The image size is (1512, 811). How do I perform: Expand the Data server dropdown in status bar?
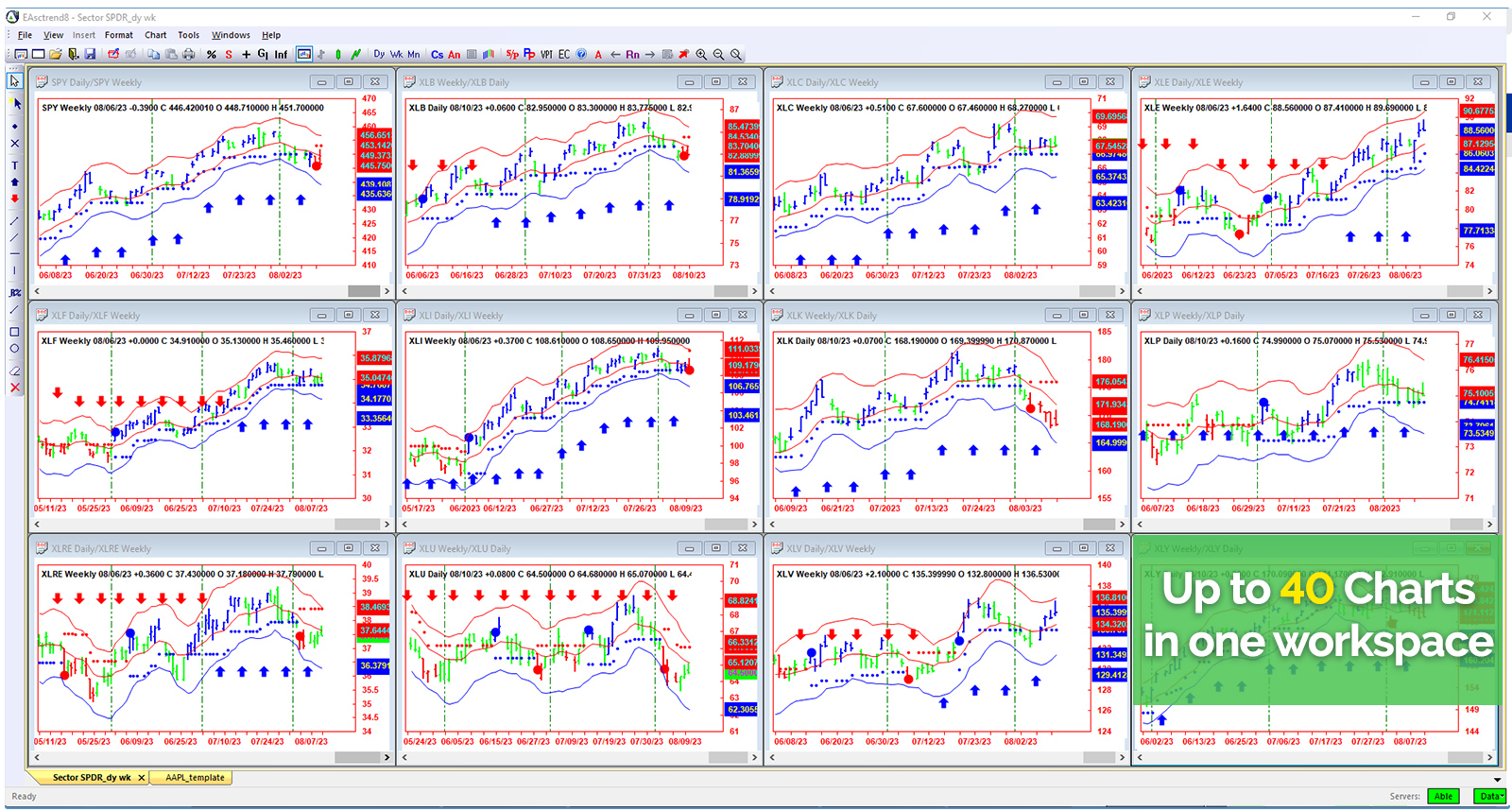[1489, 796]
